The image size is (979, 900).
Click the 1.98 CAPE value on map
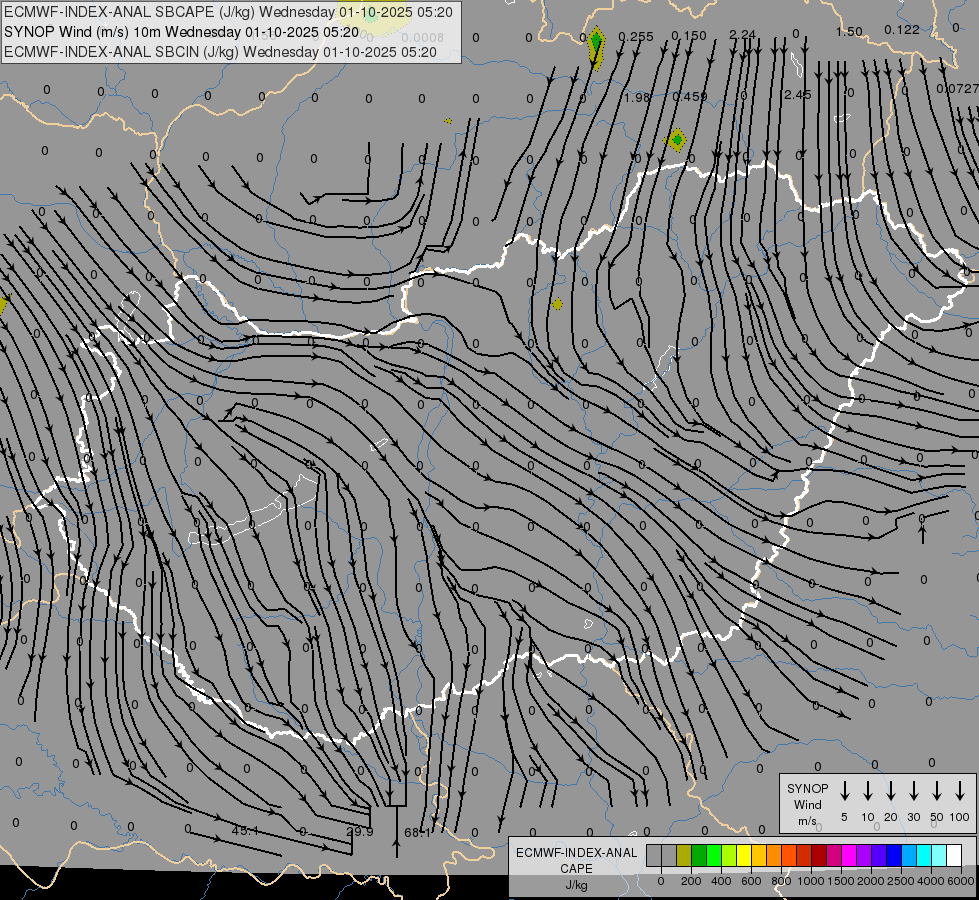point(637,97)
